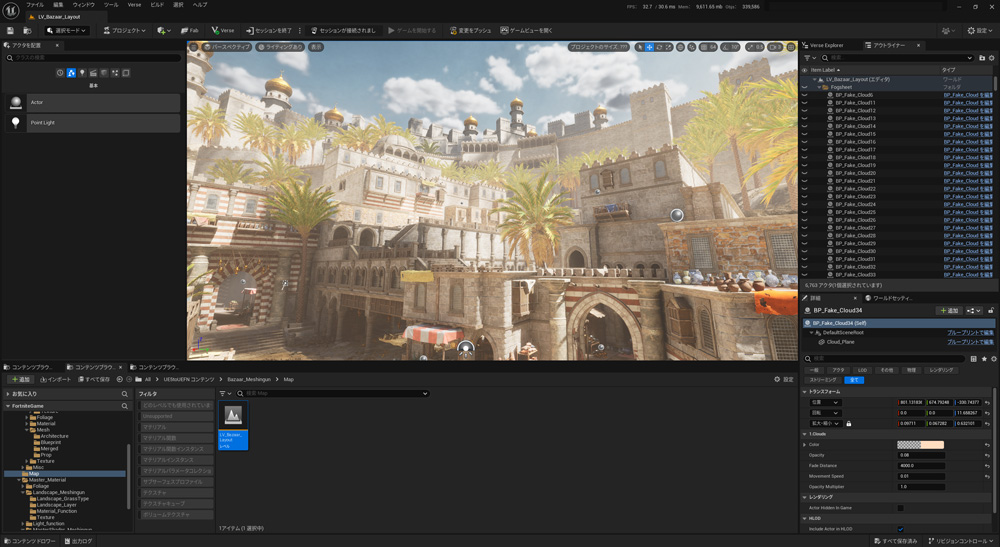Viewport: 1000px width, 547px height.
Task: Open the Content Drawer button
Action: point(30,541)
